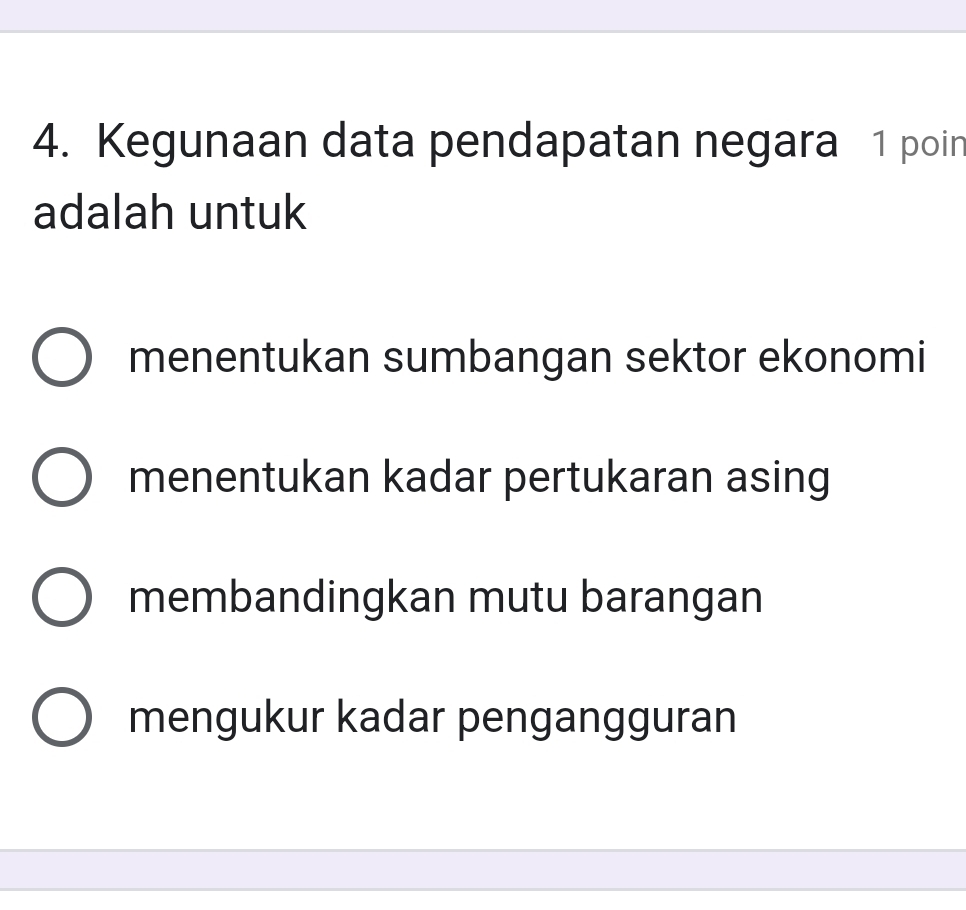This screenshot has height=910, width=966.
Task: Click the lavender band below the question card
Action: point(483,869)
